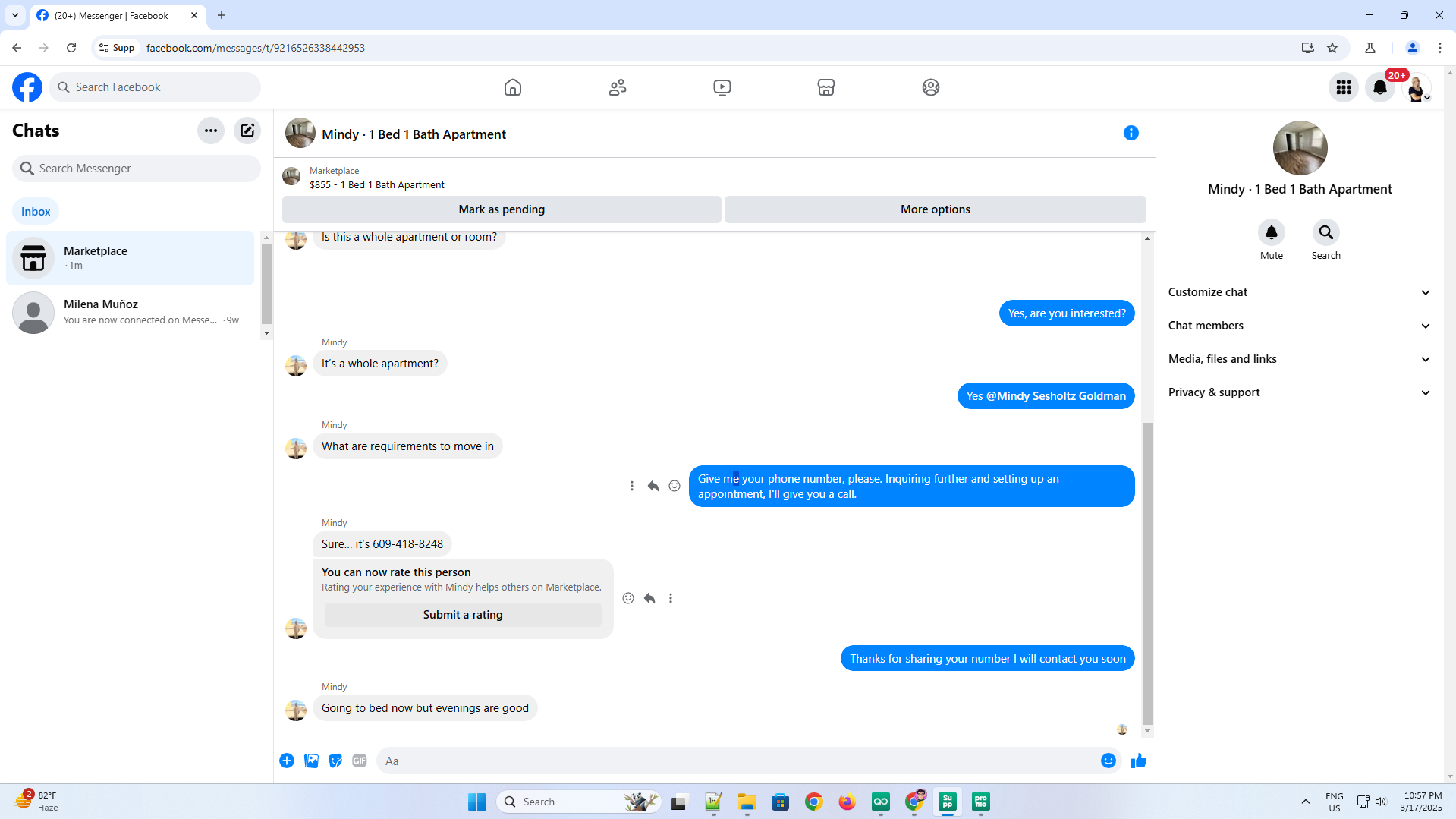The image size is (1456, 819).
Task: Attach a photo using image icon
Action: tap(311, 761)
